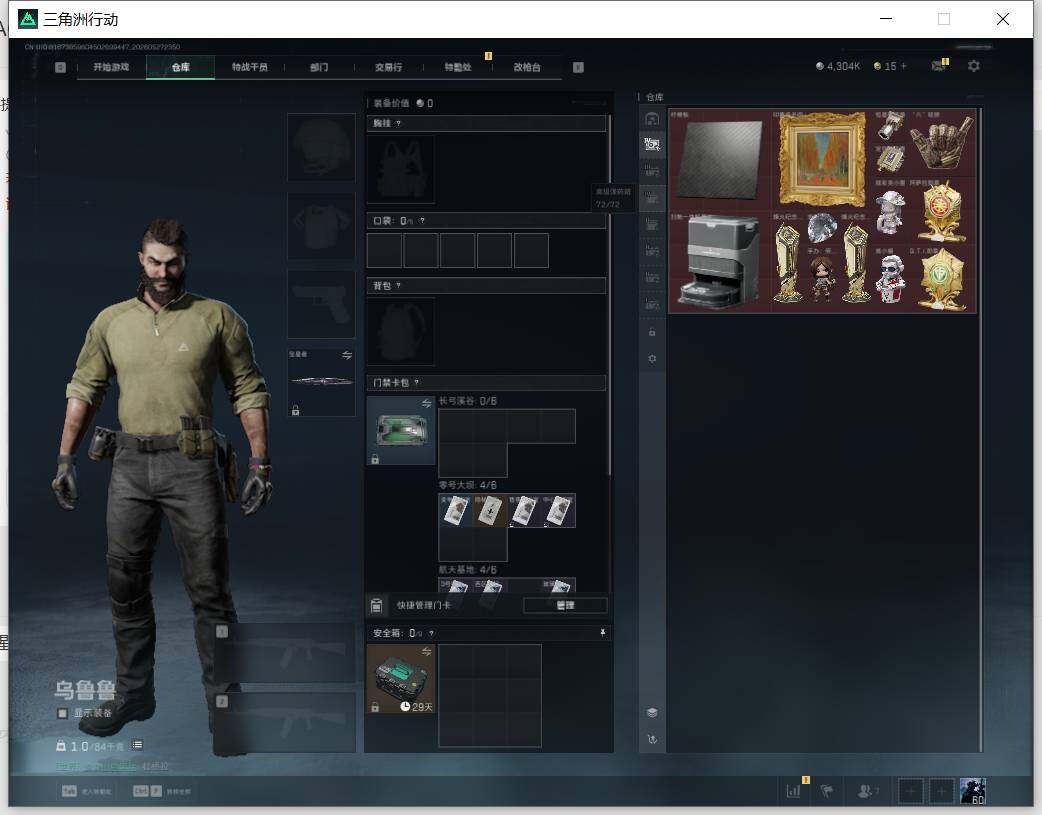Select the first warehouse container icon

point(652,119)
